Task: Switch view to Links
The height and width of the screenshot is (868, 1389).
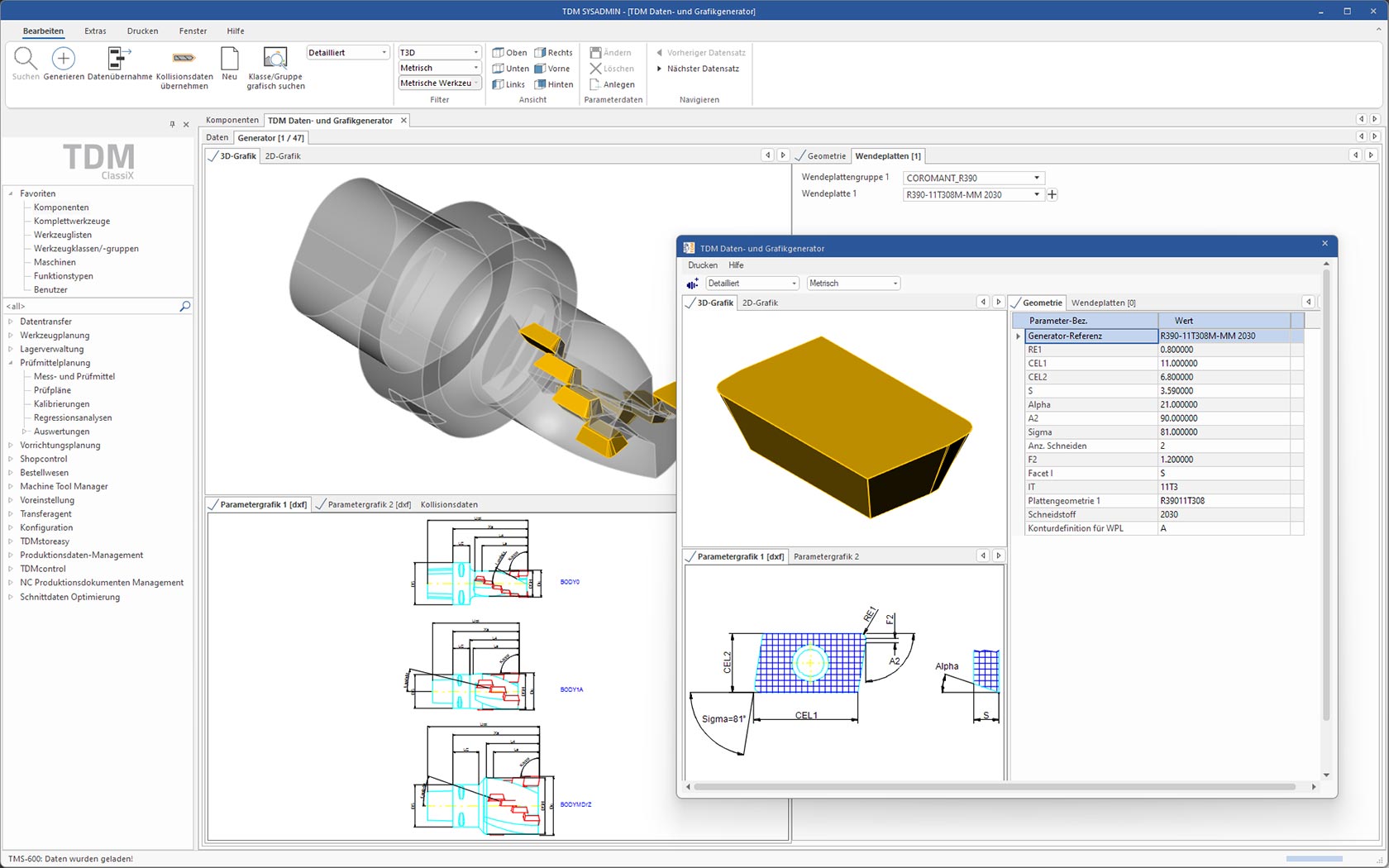Action: click(x=508, y=84)
